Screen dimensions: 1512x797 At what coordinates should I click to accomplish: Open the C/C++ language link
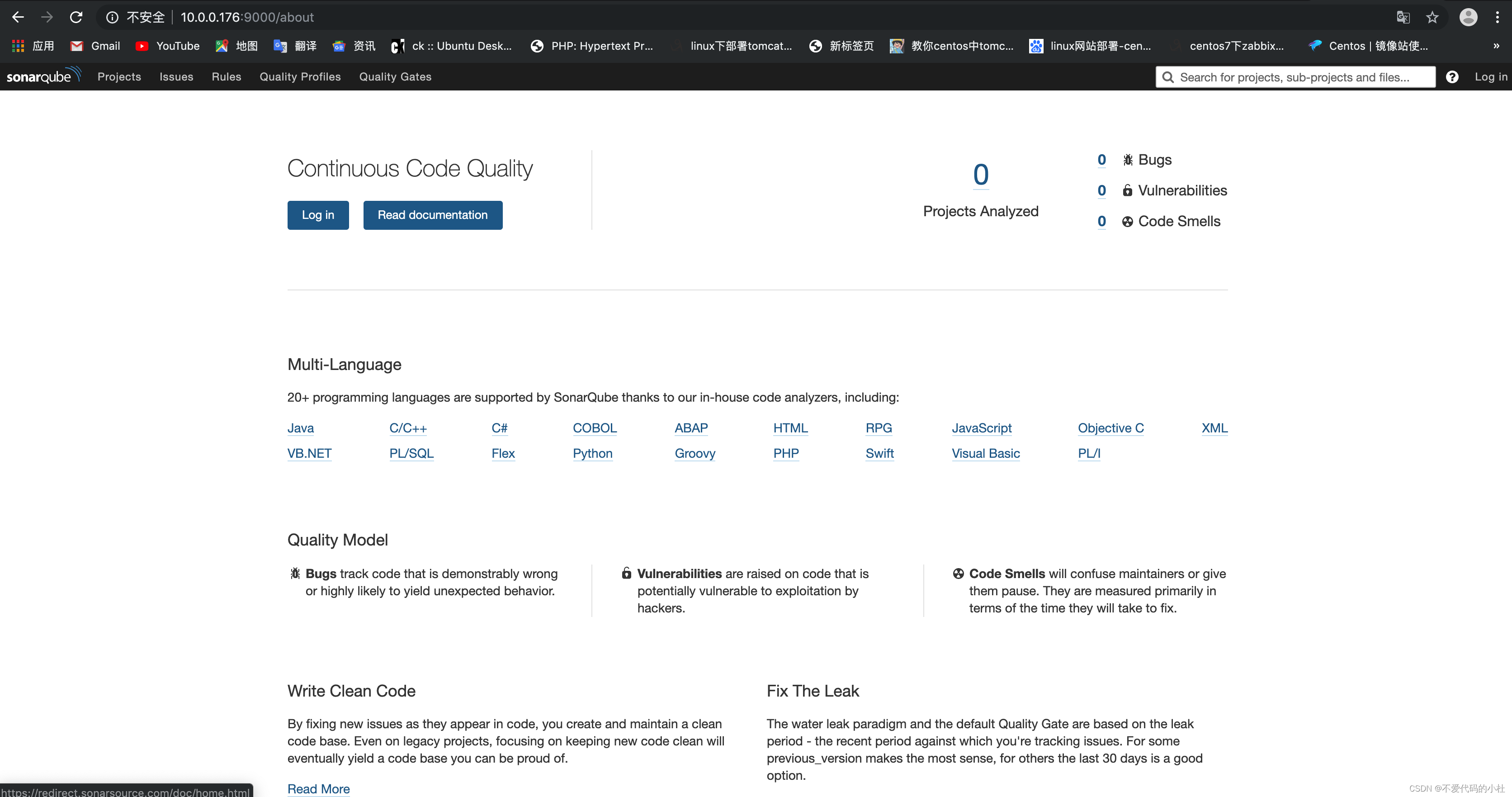[408, 428]
